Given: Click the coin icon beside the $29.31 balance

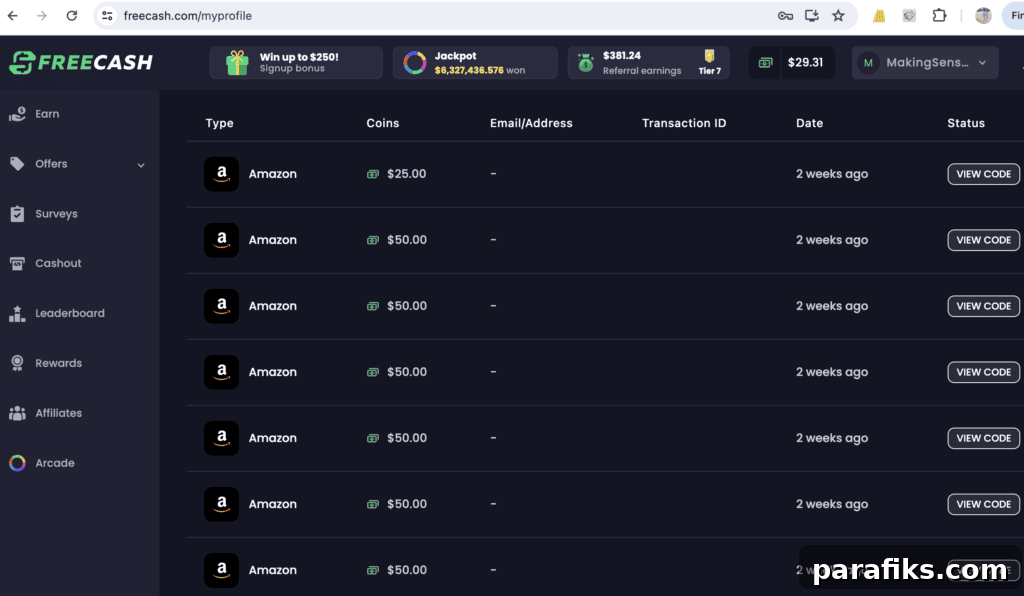Looking at the screenshot, I should pyautogui.click(x=765, y=63).
